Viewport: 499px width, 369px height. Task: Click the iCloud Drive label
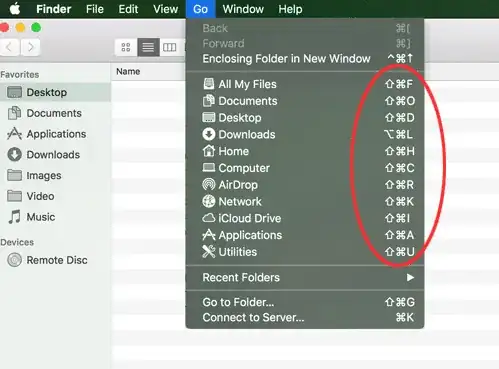coord(250,218)
